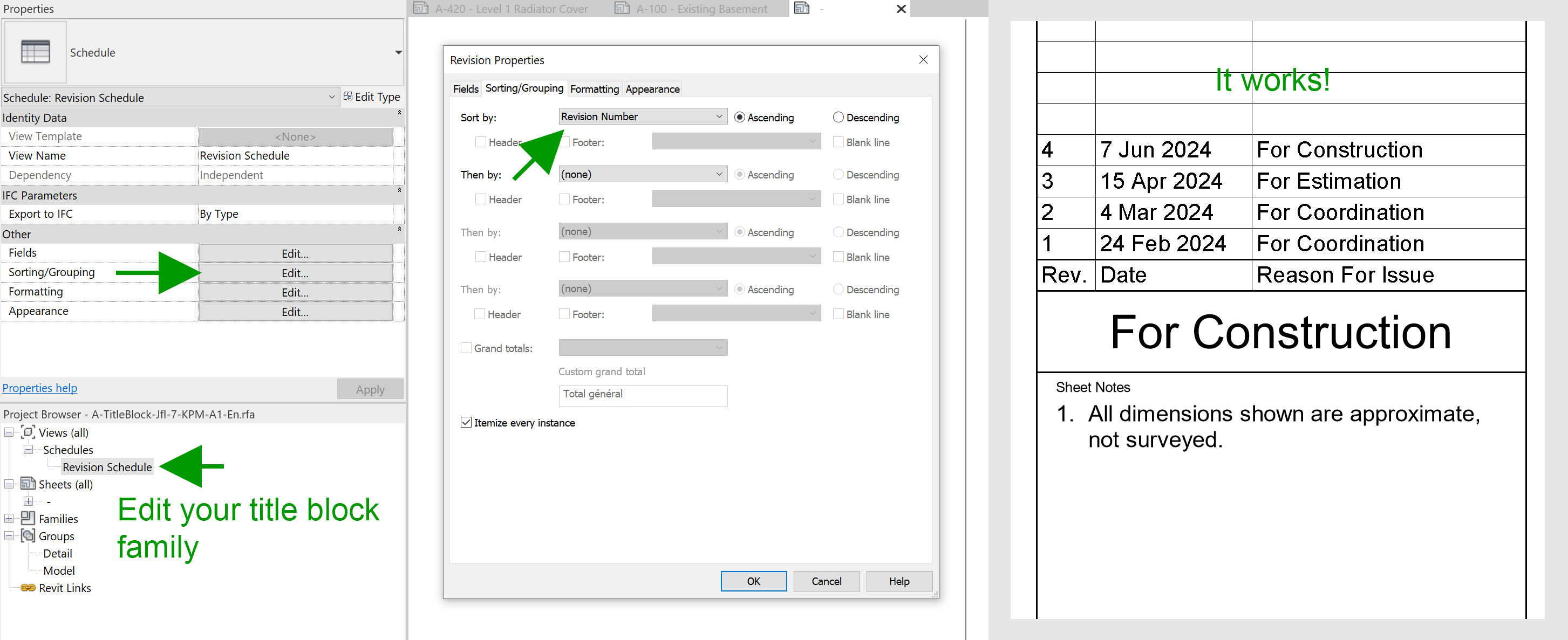Select Descending for Revision Number sorting
1568x640 pixels.
click(x=838, y=117)
